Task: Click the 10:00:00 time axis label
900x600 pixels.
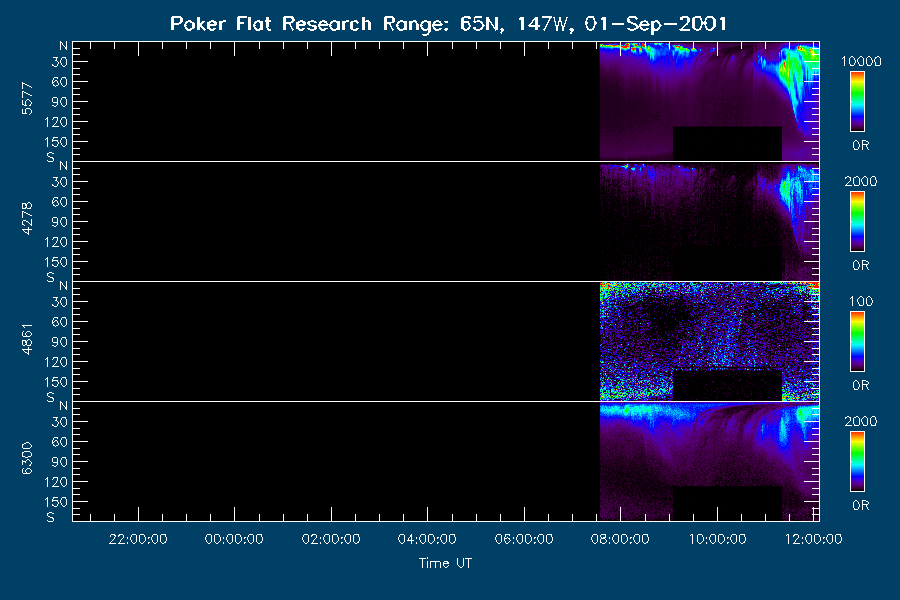Action: (717, 539)
